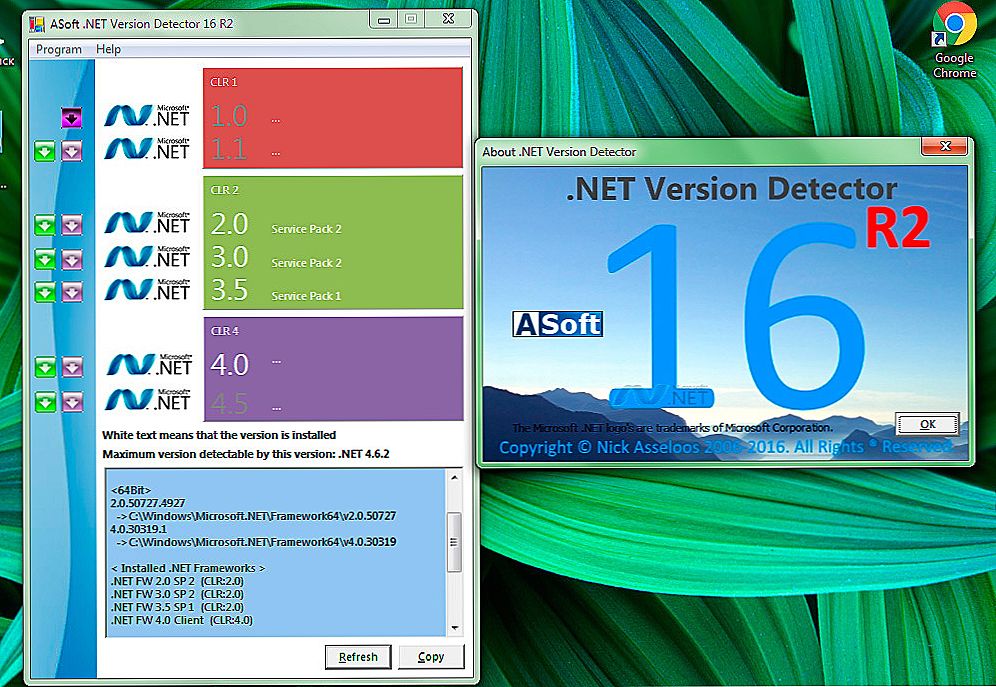Click the green download arrow for .NET 2.0
996x687 pixels.
[x=44, y=225]
